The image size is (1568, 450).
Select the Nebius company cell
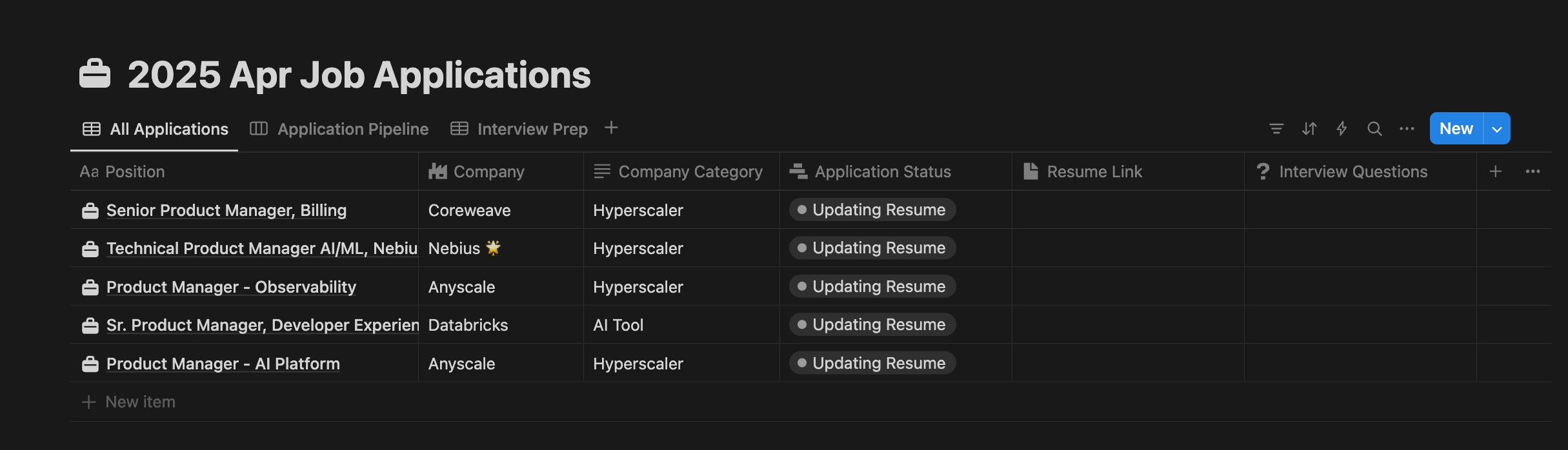point(501,248)
